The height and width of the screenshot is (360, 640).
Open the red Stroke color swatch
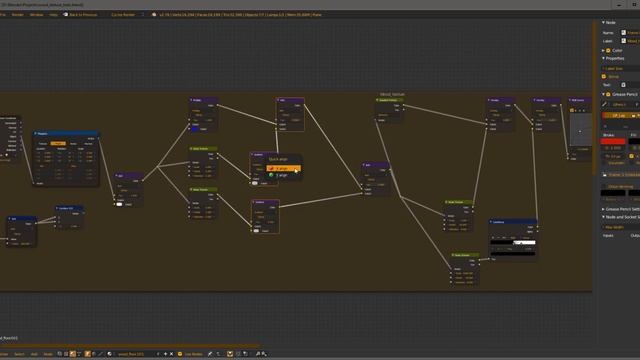click(613, 141)
